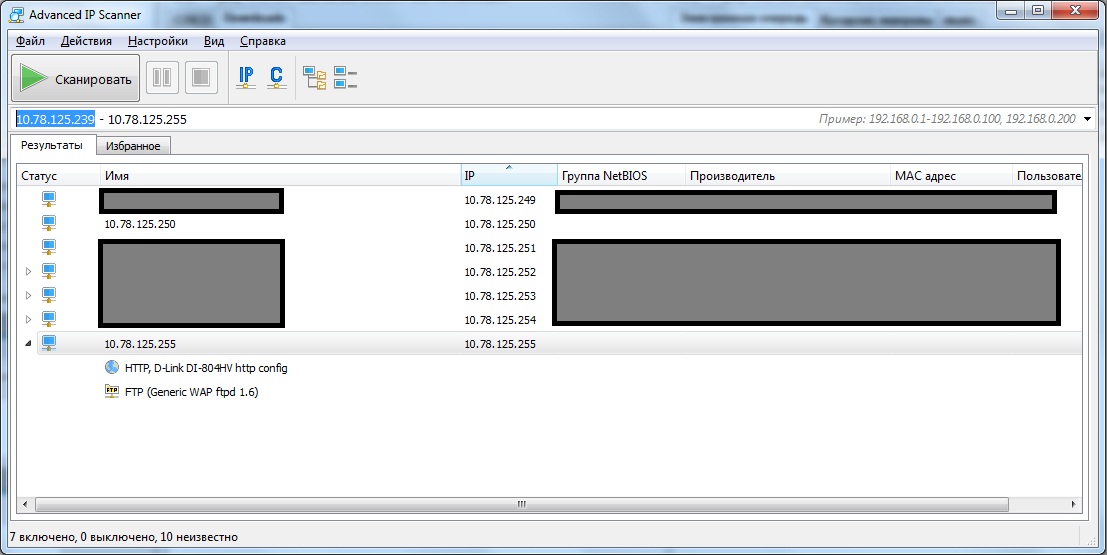Click the FTP Generic WAP ftpd icon
Screen dimensions: 1107x555
pyautogui.click(x=111, y=392)
